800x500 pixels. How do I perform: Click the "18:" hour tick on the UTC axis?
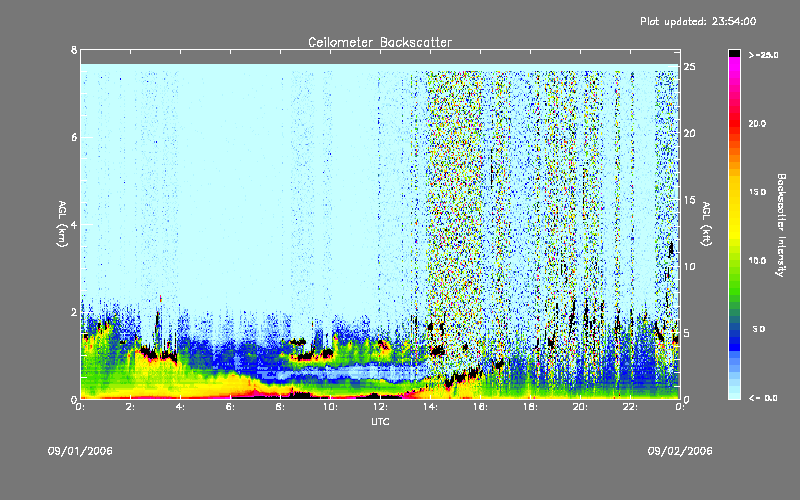(x=530, y=407)
